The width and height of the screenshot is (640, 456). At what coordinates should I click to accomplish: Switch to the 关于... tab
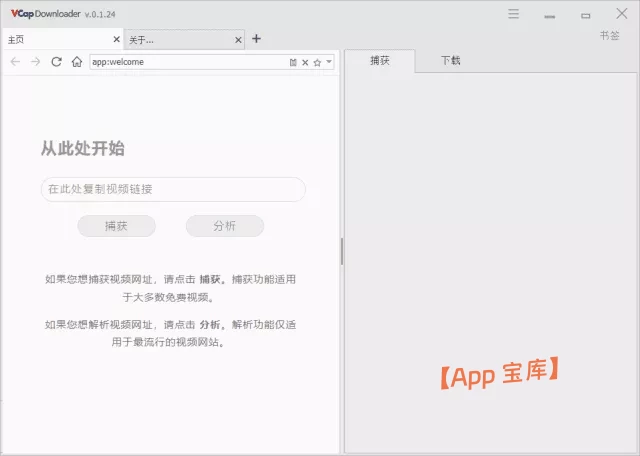coord(184,40)
